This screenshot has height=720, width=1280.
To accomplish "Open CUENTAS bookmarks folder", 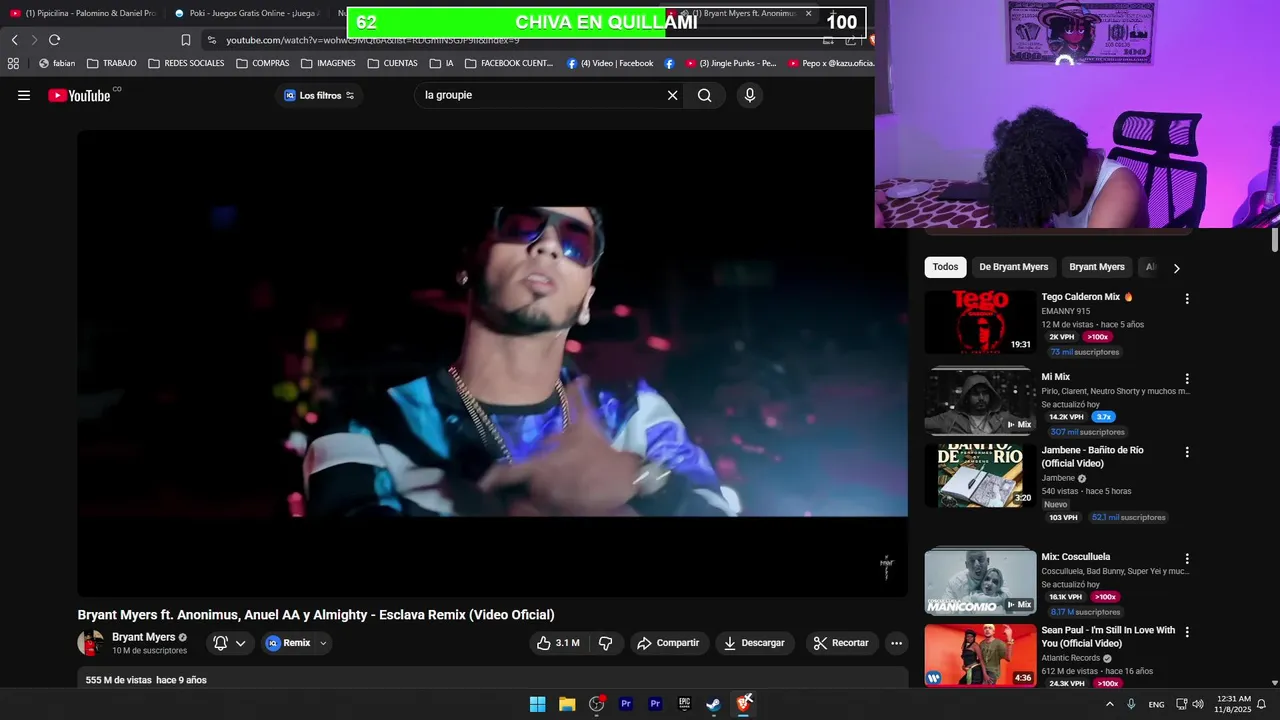I will point(392,63).
